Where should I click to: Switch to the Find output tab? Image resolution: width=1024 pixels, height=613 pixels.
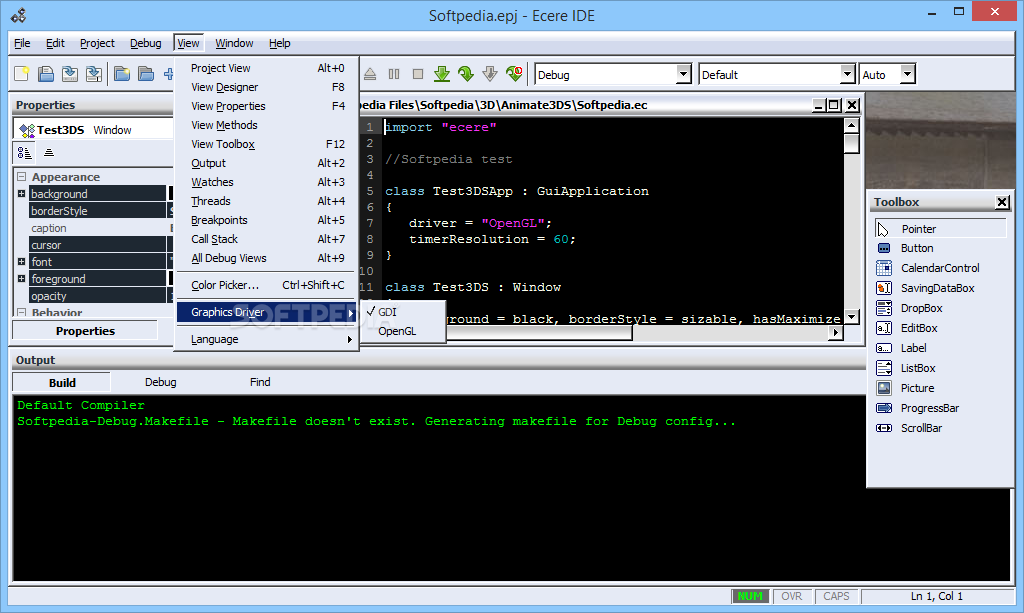click(x=260, y=382)
